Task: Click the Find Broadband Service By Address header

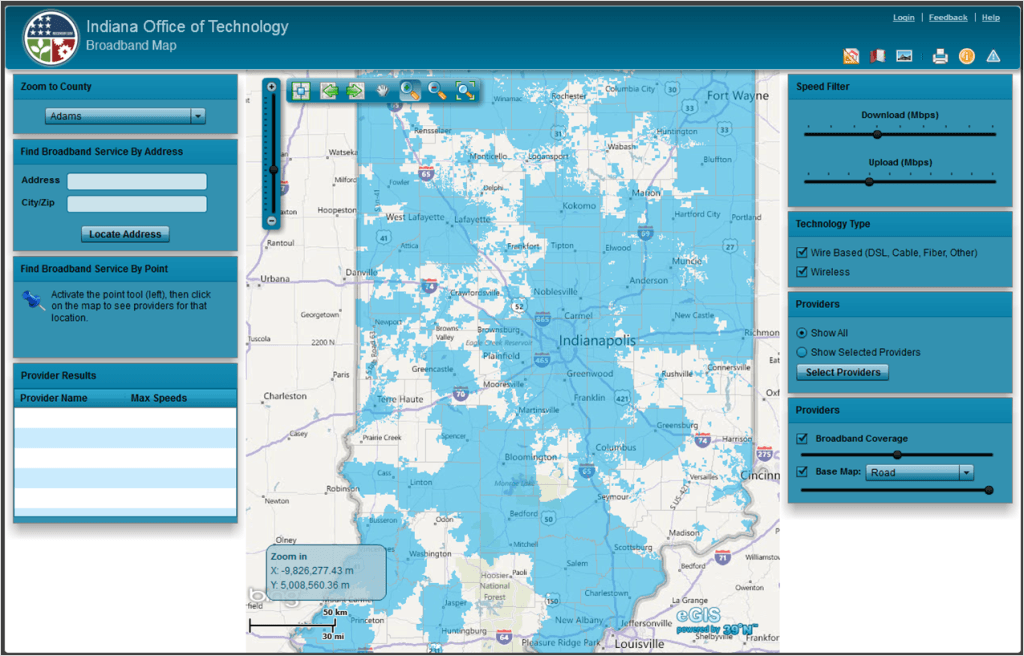Action: pos(125,151)
